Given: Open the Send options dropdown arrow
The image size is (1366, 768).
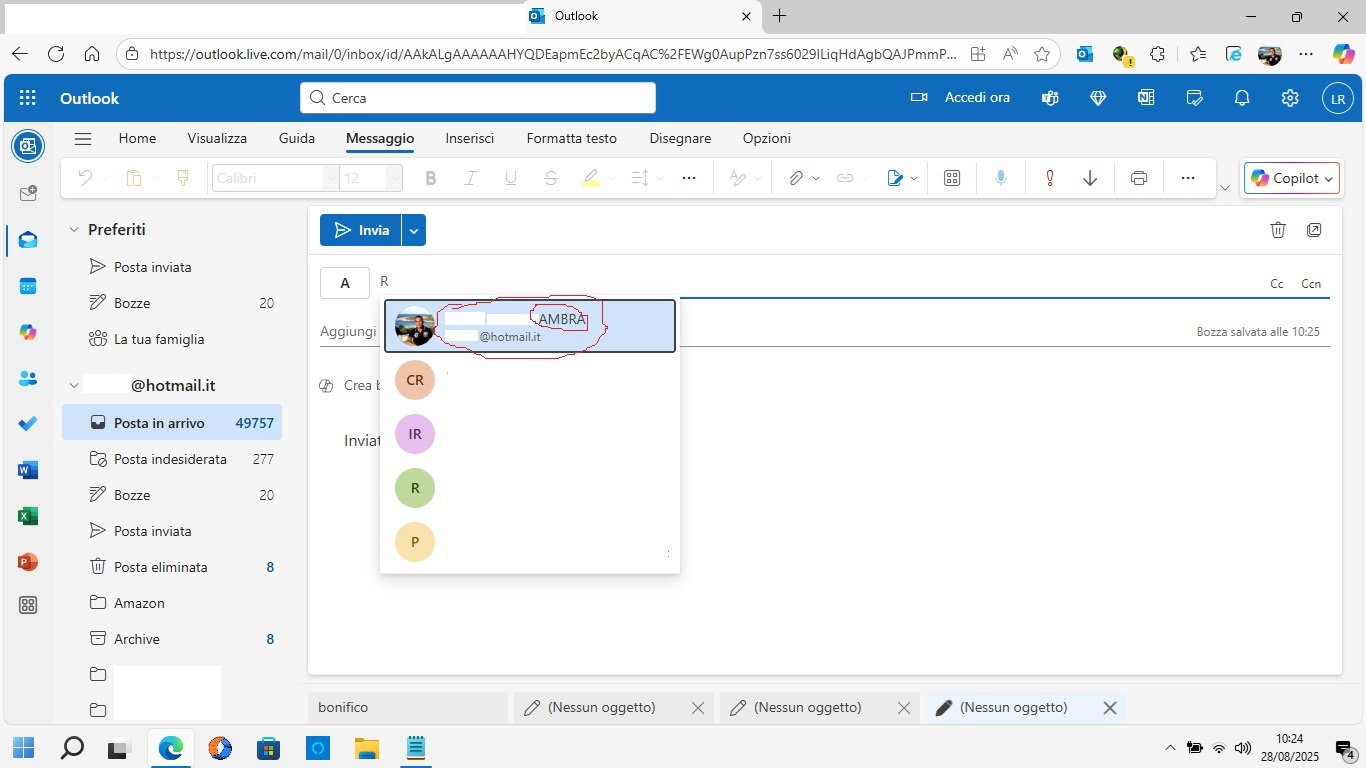Looking at the screenshot, I should point(414,230).
